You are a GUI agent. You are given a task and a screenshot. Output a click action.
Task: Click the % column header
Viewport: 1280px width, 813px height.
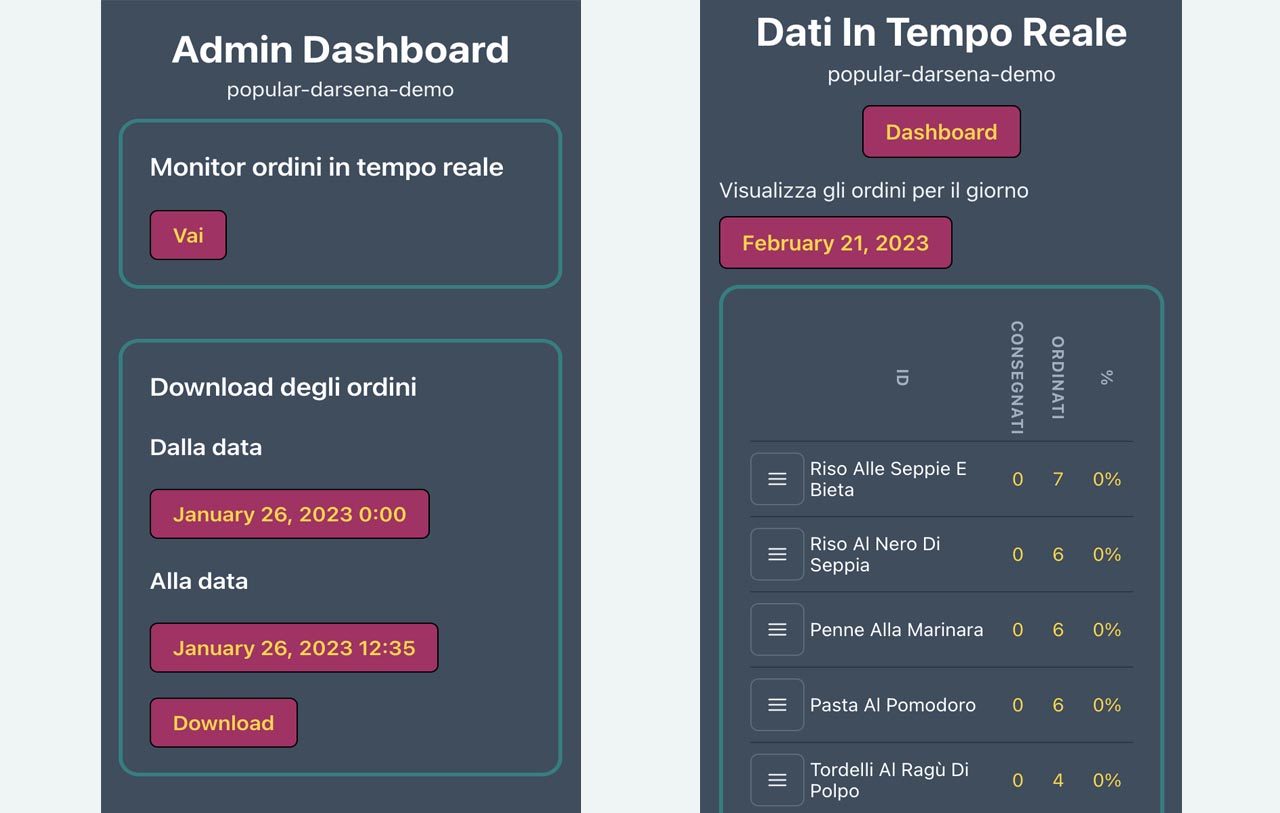click(x=1106, y=377)
